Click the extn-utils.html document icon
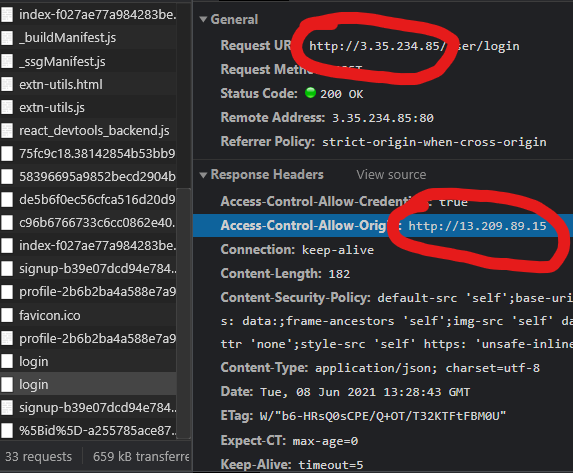 [x=7, y=84]
